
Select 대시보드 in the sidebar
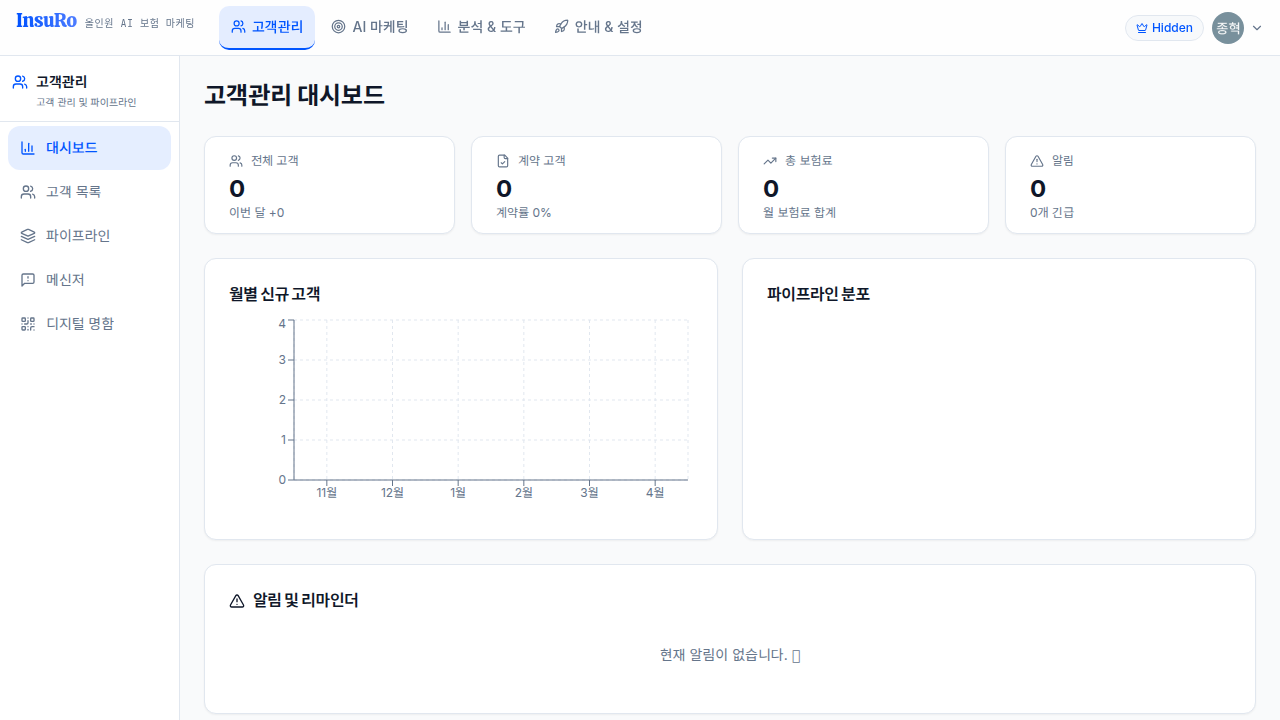(89, 148)
